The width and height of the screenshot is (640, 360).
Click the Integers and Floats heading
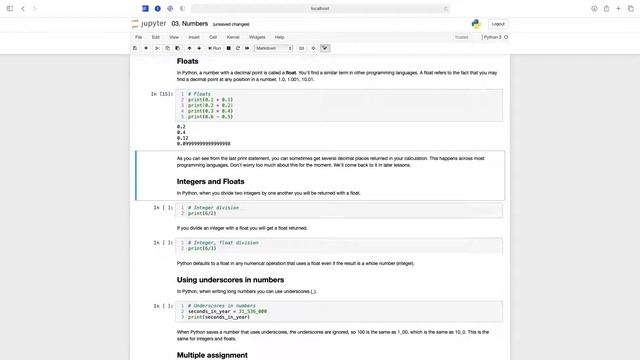point(211,182)
